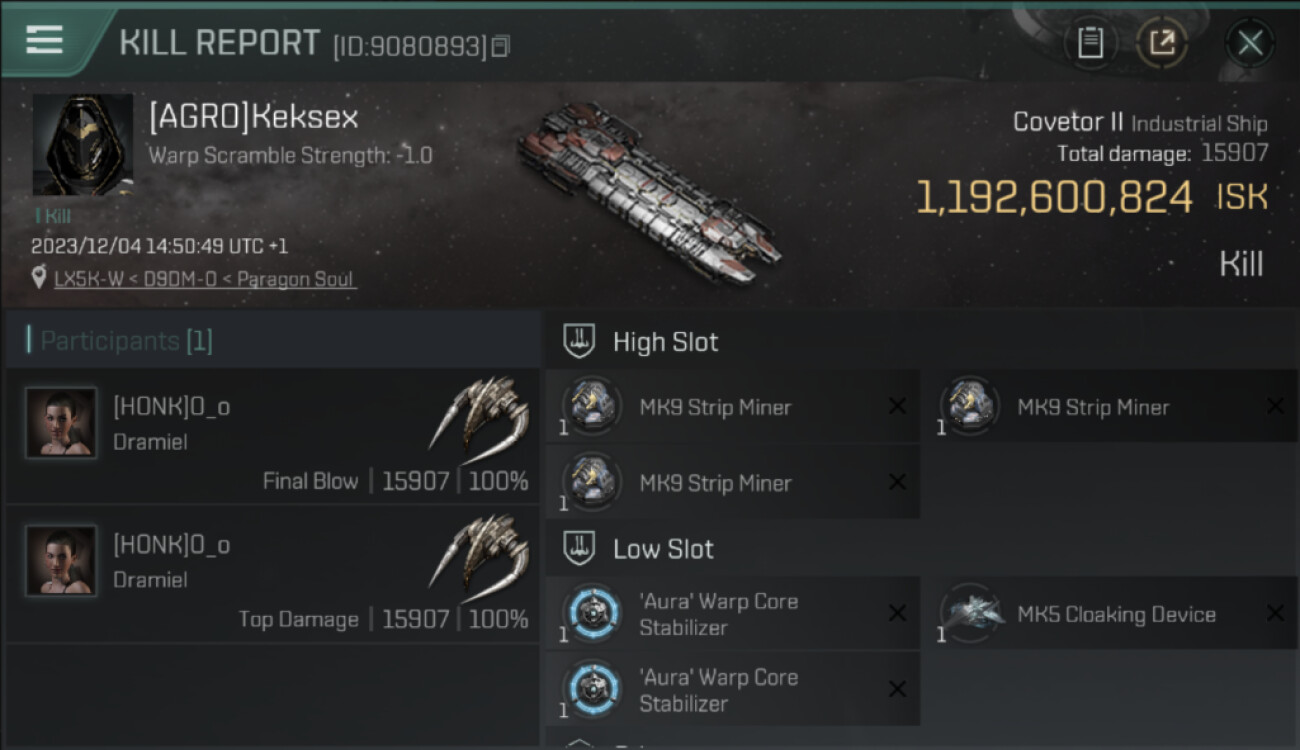Viewport: 1300px width, 750px height.
Task: Select the first 'Aura' Warp Core Stabilizer
Action: (x=732, y=613)
